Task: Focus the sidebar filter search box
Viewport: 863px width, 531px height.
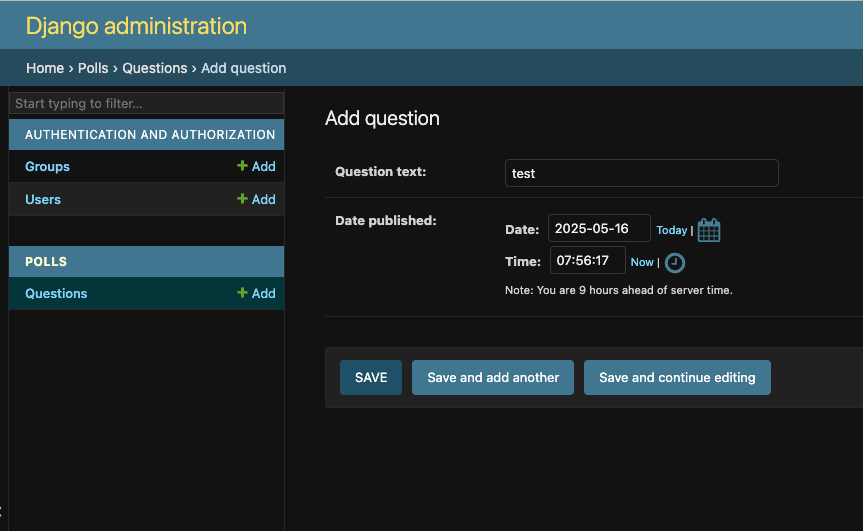Action: pos(146,103)
